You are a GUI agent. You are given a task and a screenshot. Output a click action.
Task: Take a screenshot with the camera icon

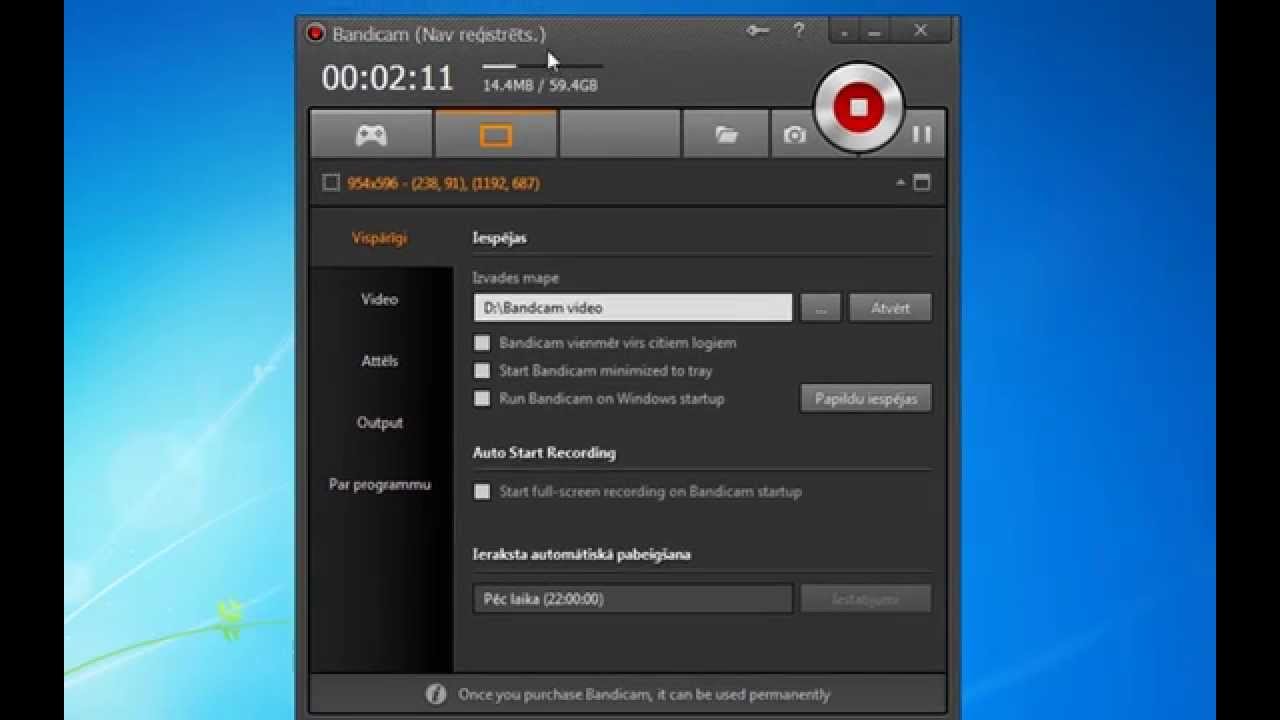tap(794, 135)
